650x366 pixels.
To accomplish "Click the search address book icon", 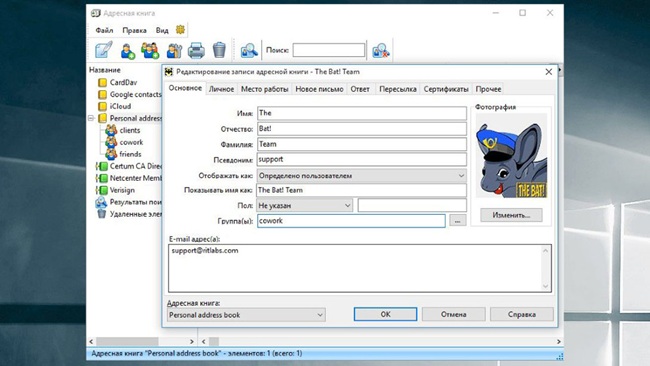I will point(249,51).
